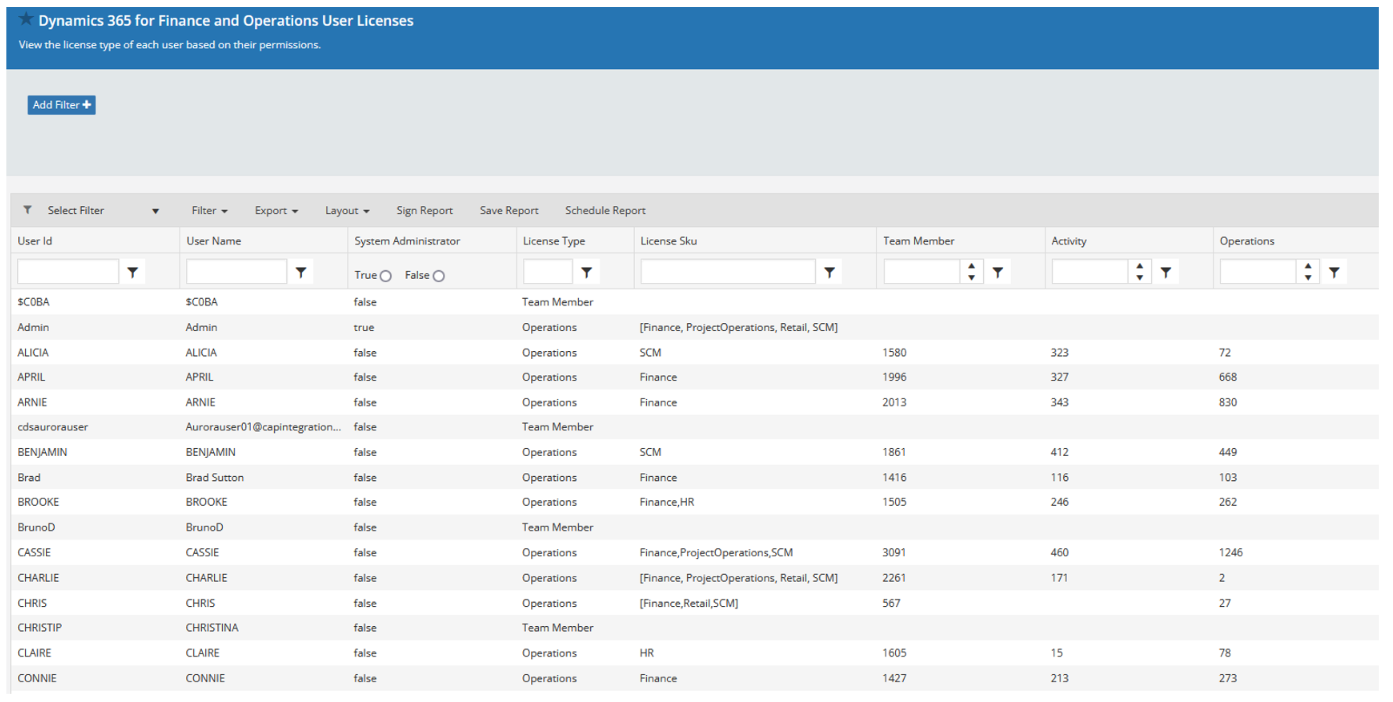
Task: Apply the Team Member column filter icon
Action: [997, 272]
